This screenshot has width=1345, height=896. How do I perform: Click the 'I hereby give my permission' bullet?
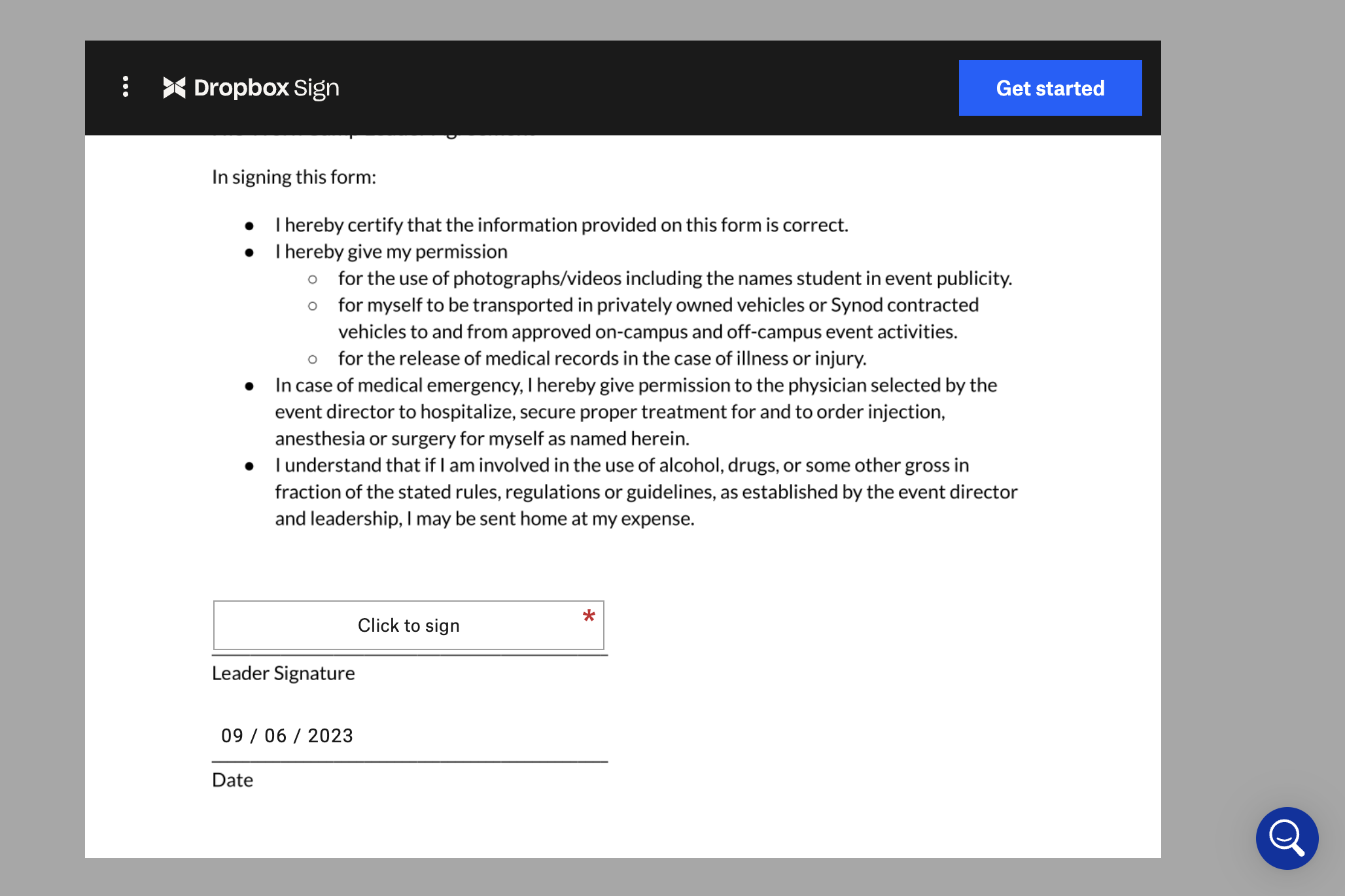[391, 252]
